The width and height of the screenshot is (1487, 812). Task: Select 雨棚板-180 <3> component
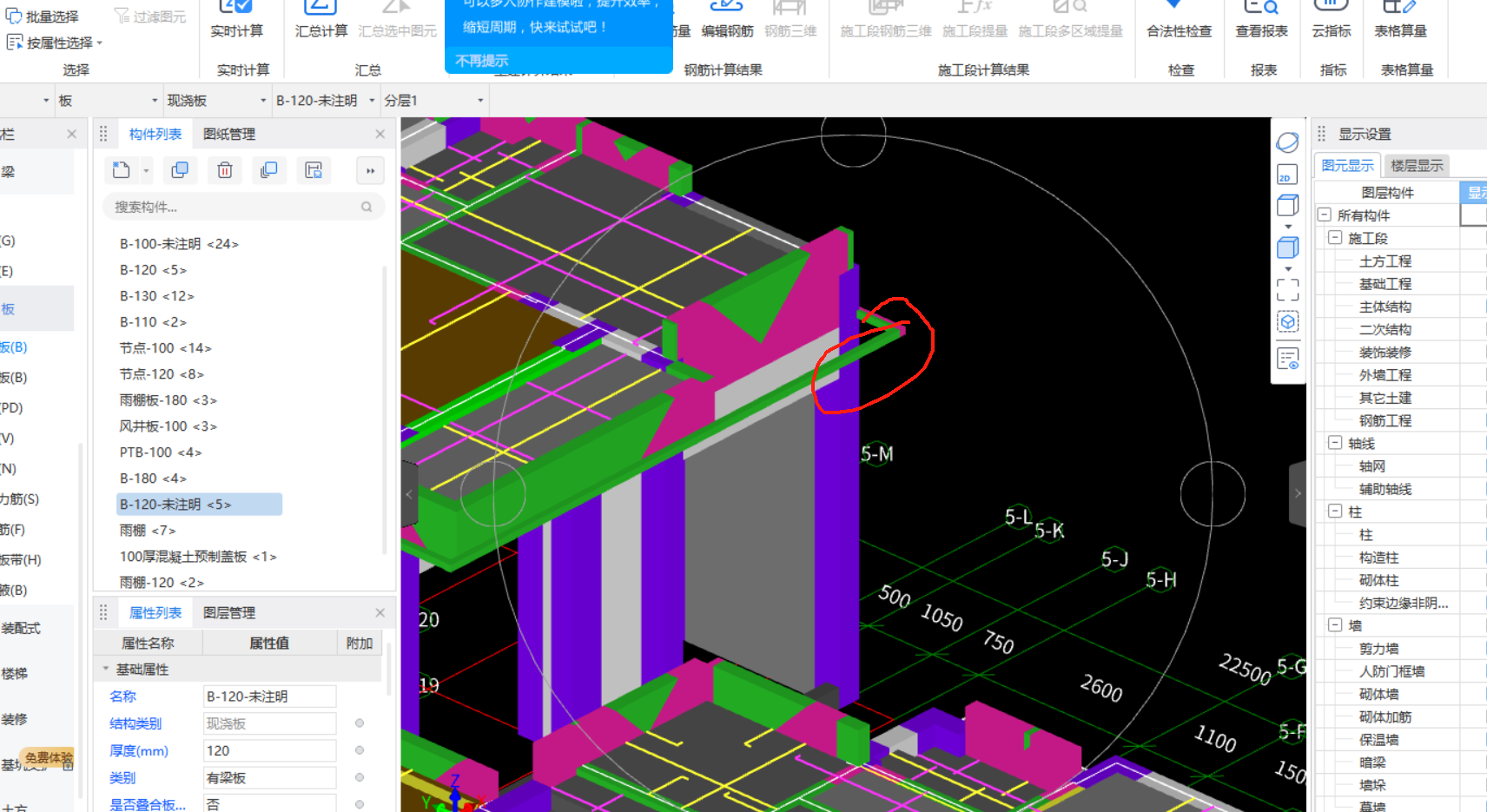[x=168, y=400]
